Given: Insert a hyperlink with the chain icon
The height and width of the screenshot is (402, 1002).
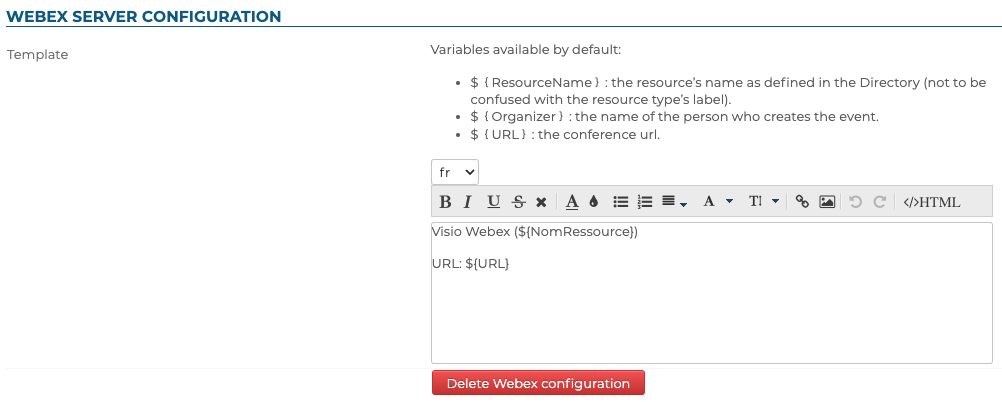Looking at the screenshot, I should pyautogui.click(x=801, y=202).
